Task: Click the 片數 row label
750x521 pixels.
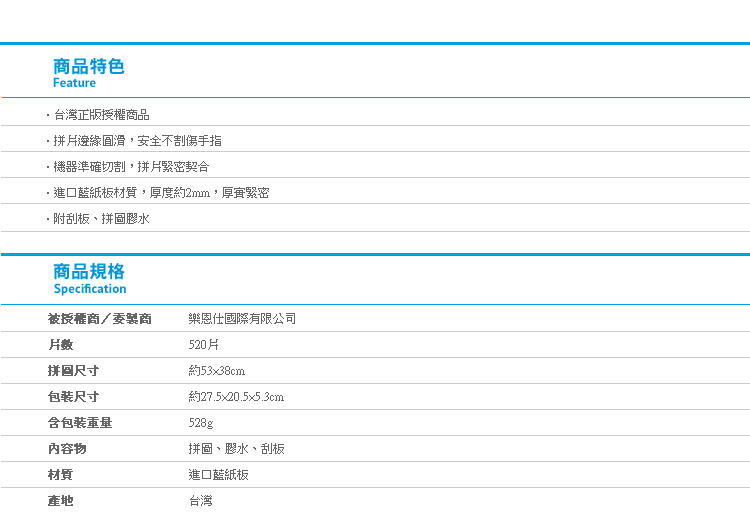Action: pos(60,345)
